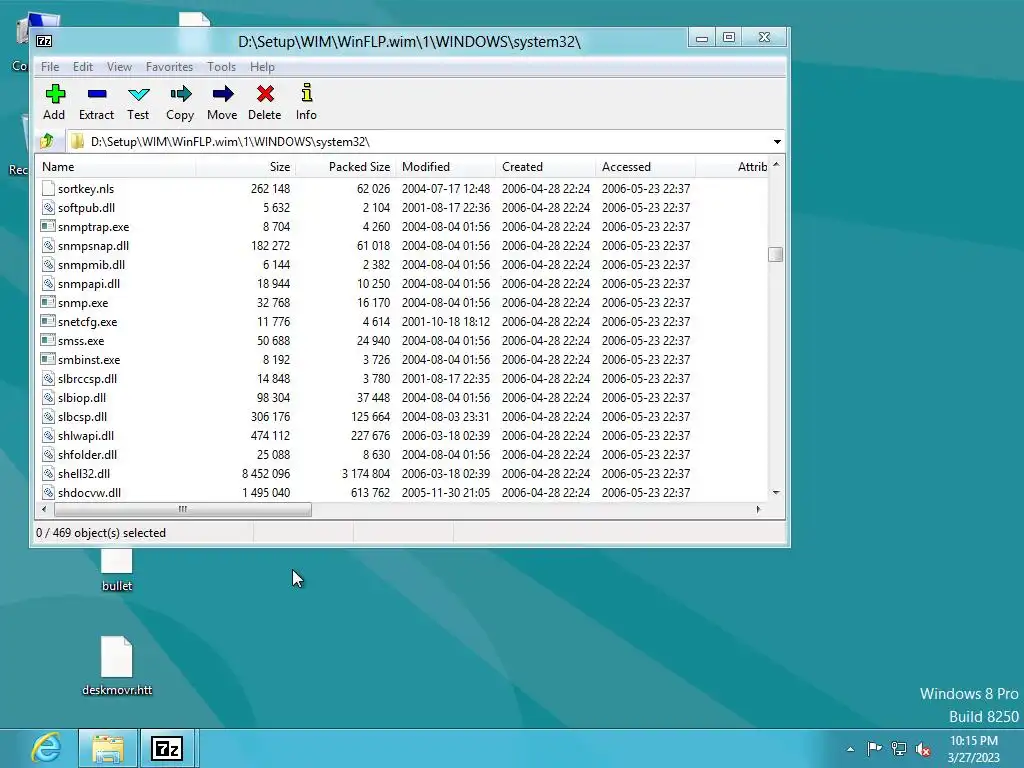Click the Move toolbar icon
Viewport: 1024px width, 768px height.
[x=223, y=94]
